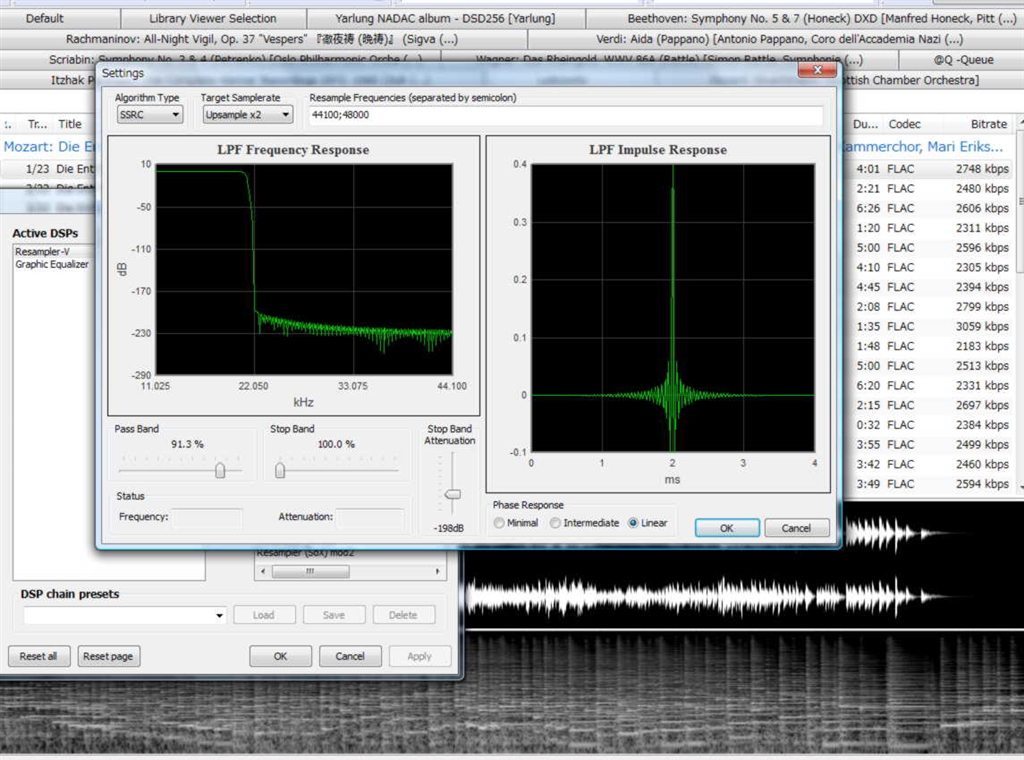The width and height of the screenshot is (1024, 760).
Task: Select the Linear phase response option
Action: point(633,523)
